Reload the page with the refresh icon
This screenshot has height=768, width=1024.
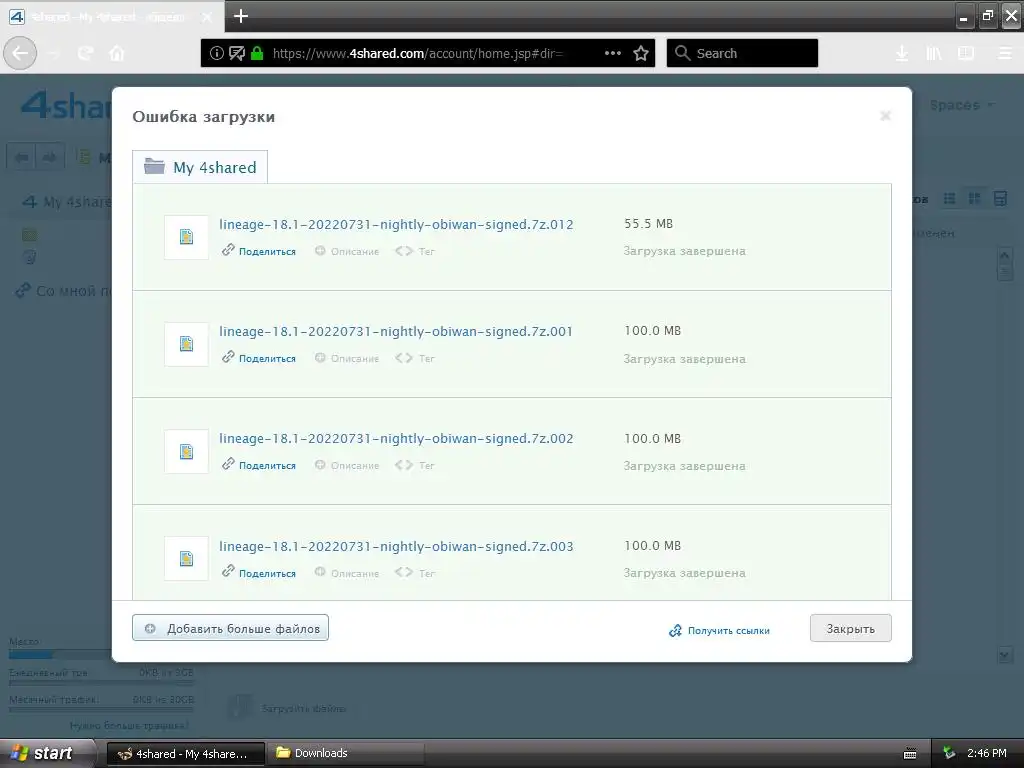tap(86, 53)
